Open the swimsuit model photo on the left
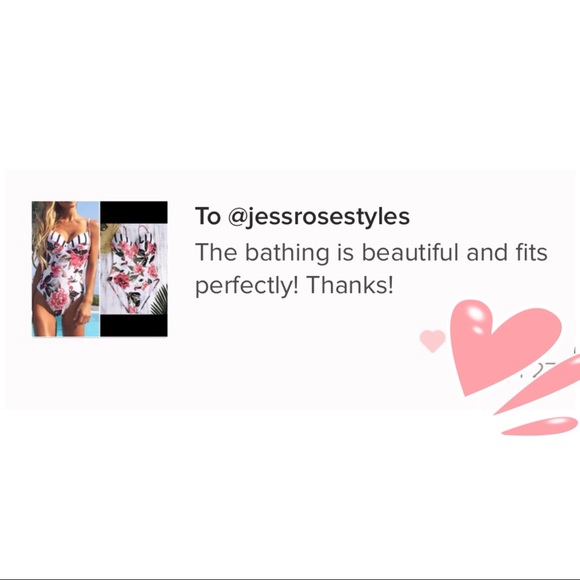The width and height of the screenshot is (580, 580). (x=65, y=269)
